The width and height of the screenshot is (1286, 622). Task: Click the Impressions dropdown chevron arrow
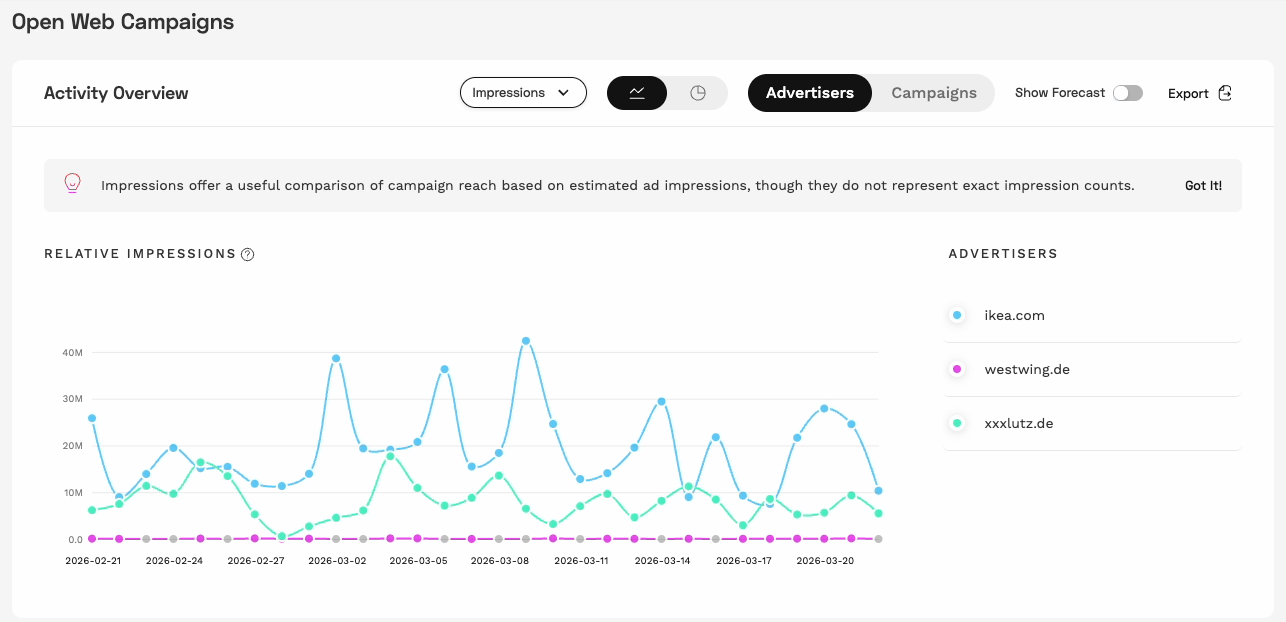pos(564,93)
